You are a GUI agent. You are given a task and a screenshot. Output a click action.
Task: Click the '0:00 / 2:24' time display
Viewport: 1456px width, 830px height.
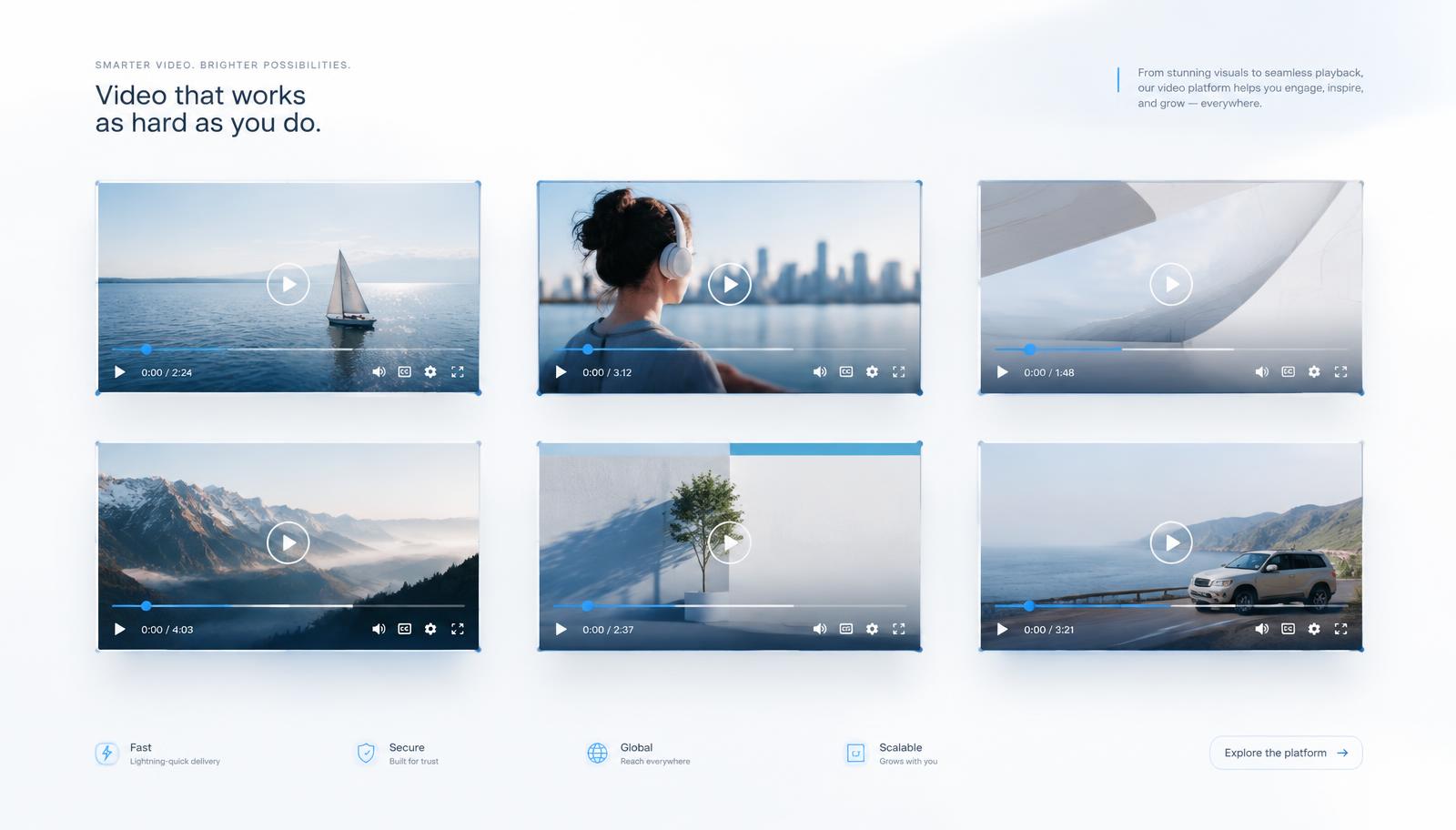[x=167, y=372]
